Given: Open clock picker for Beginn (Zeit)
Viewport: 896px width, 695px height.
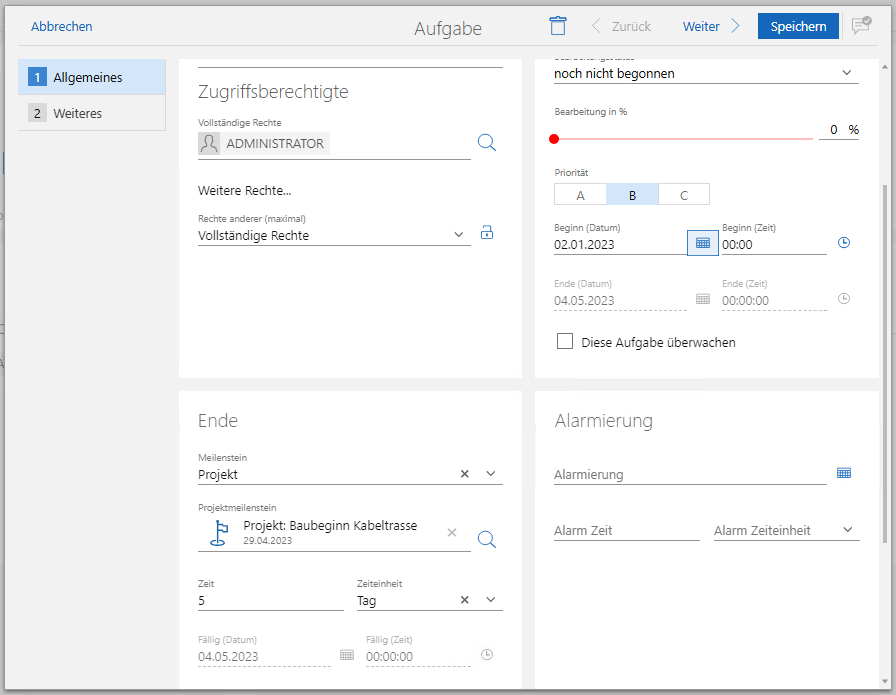Looking at the screenshot, I should coord(843,243).
